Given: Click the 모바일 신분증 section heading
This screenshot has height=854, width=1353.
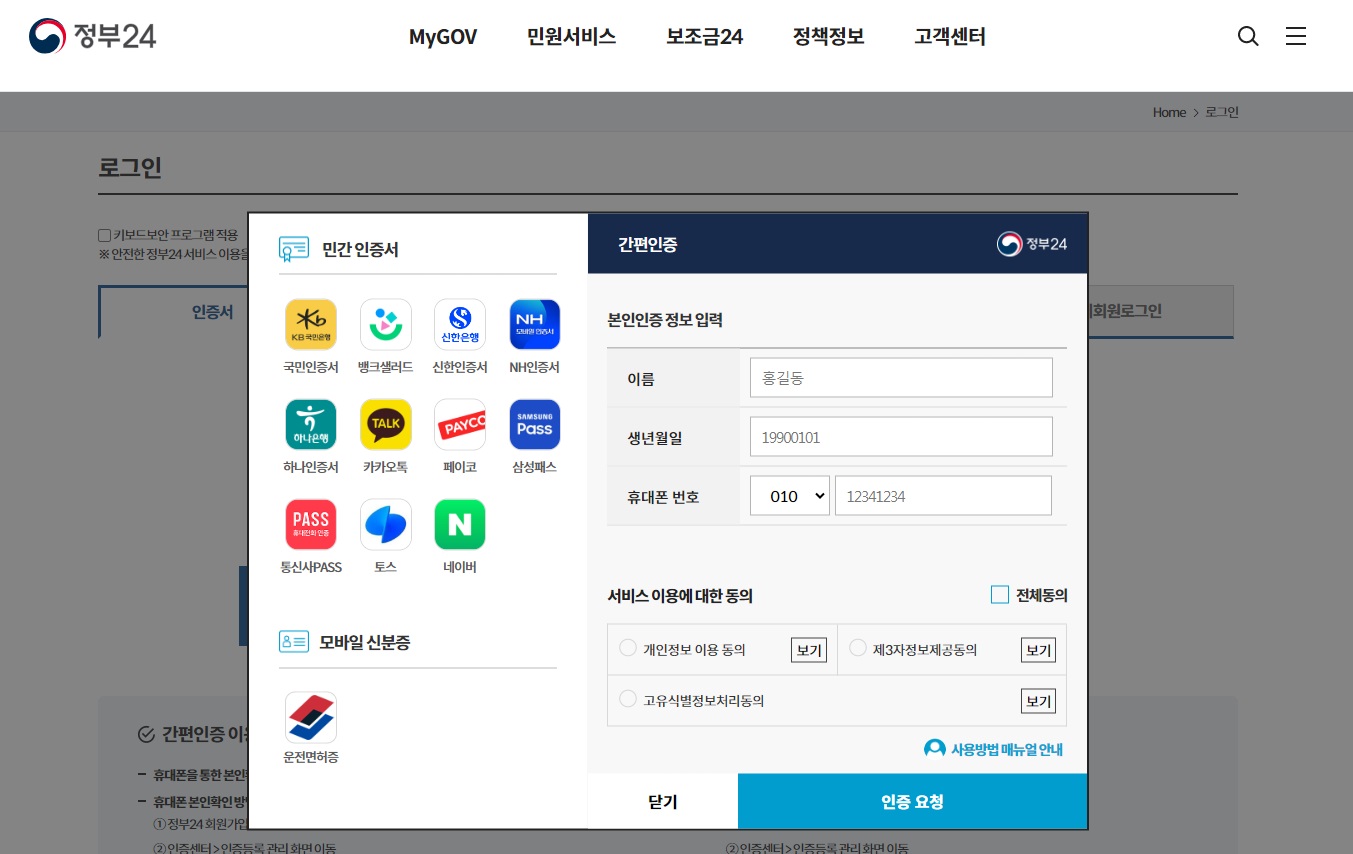Looking at the screenshot, I should click(x=365, y=642).
